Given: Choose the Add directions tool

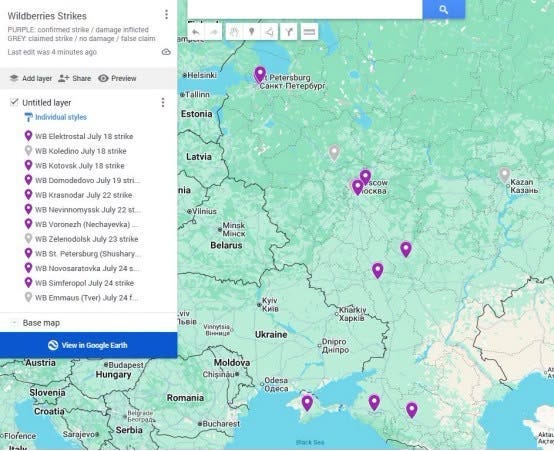Looking at the screenshot, I should click(289, 32).
